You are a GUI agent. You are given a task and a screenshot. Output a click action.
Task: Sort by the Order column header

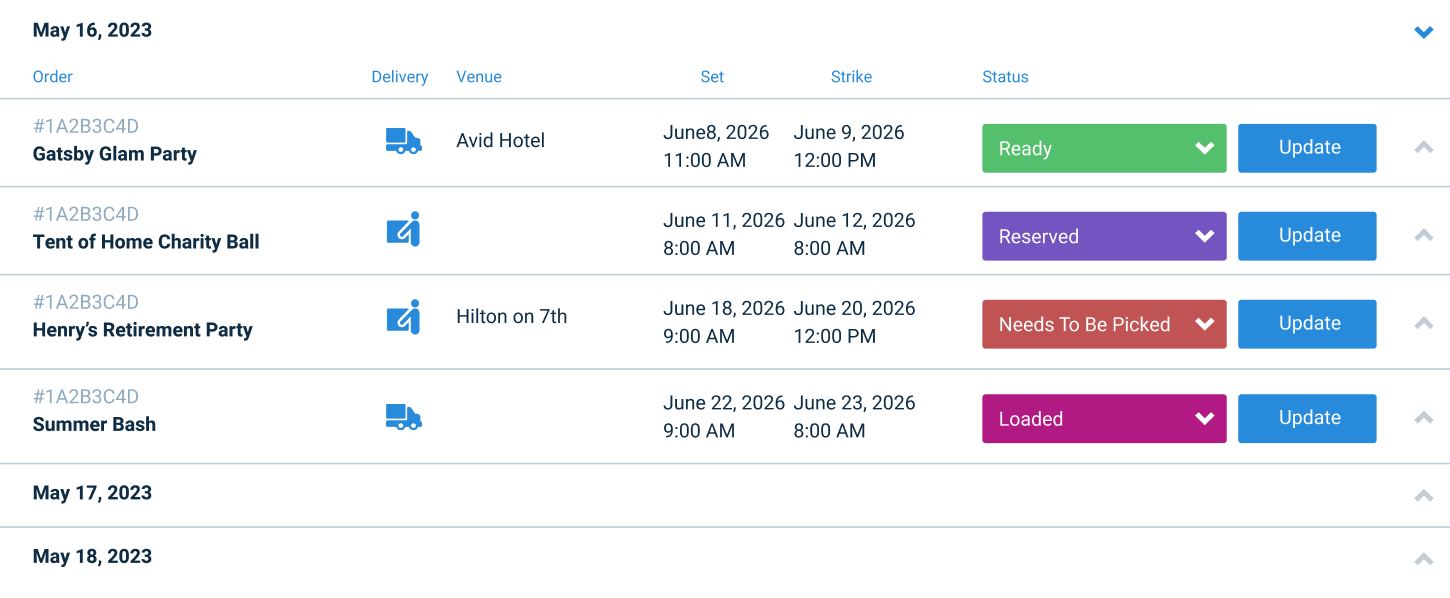pos(53,77)
